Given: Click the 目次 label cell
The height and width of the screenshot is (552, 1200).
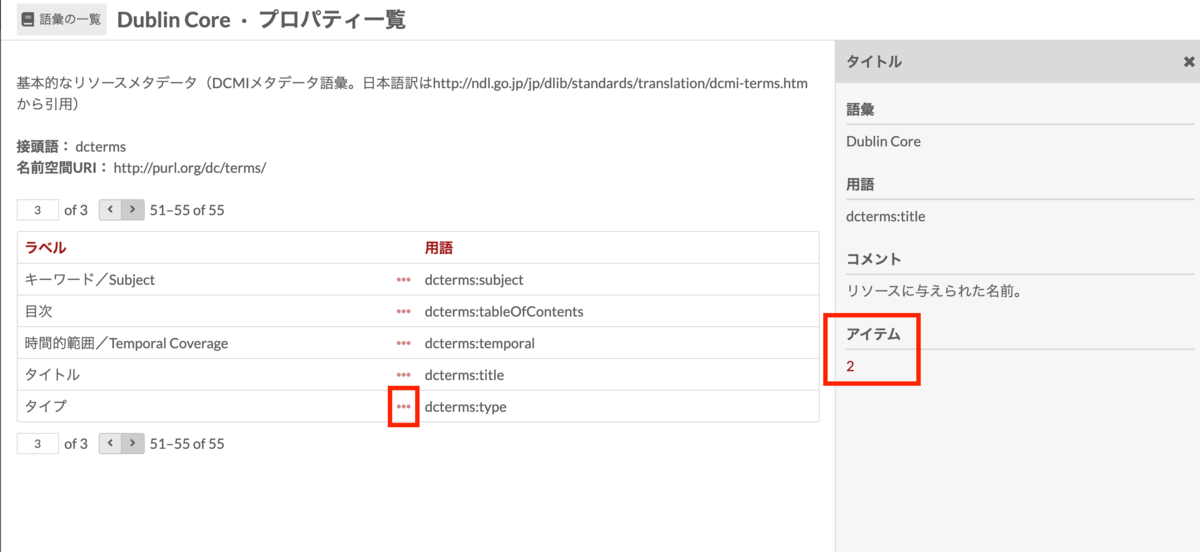Looking at the screenshot, I should 38,311.
